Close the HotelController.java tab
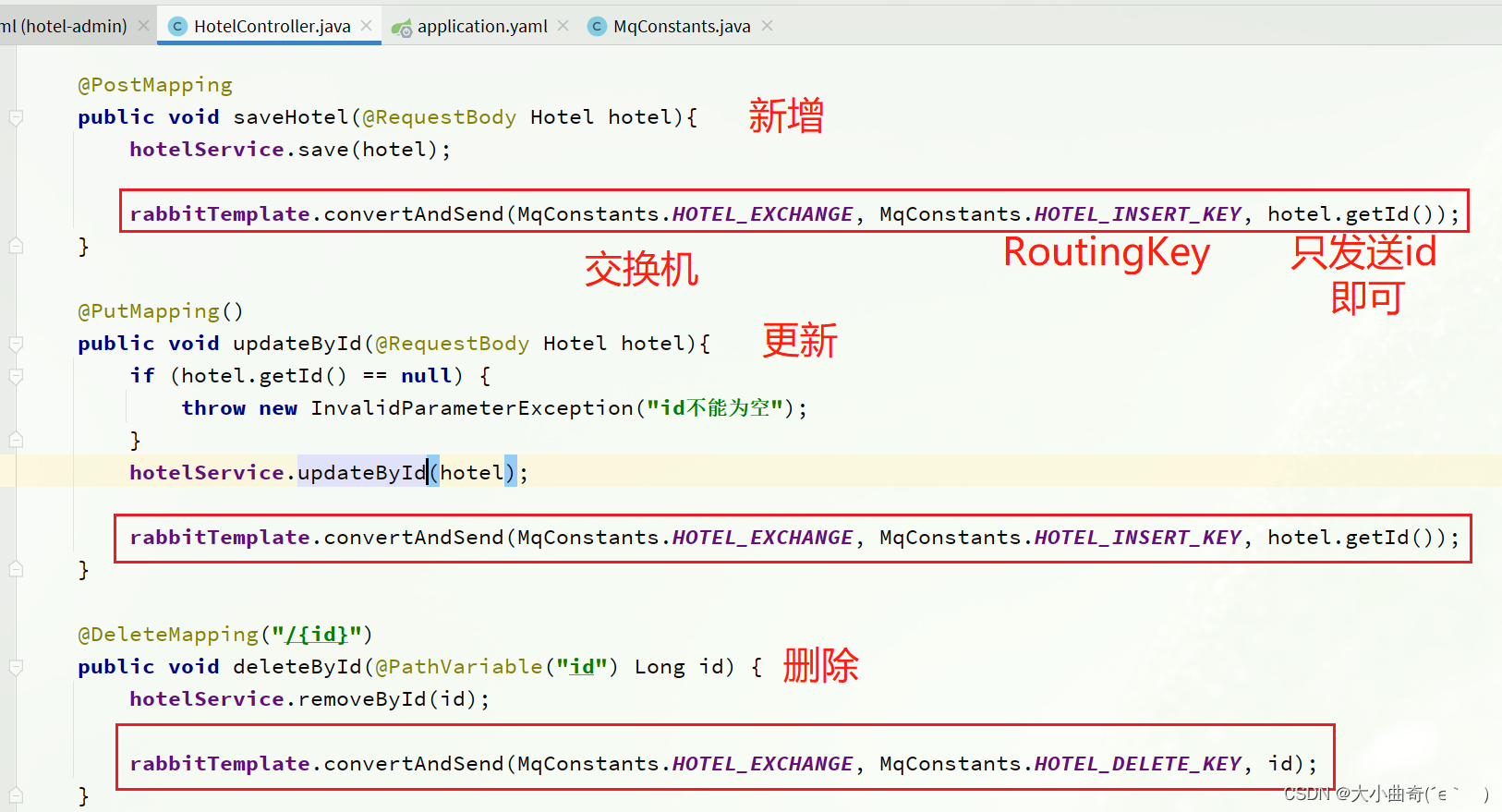This screenshot has height=812, width=1502. point(367,26)
